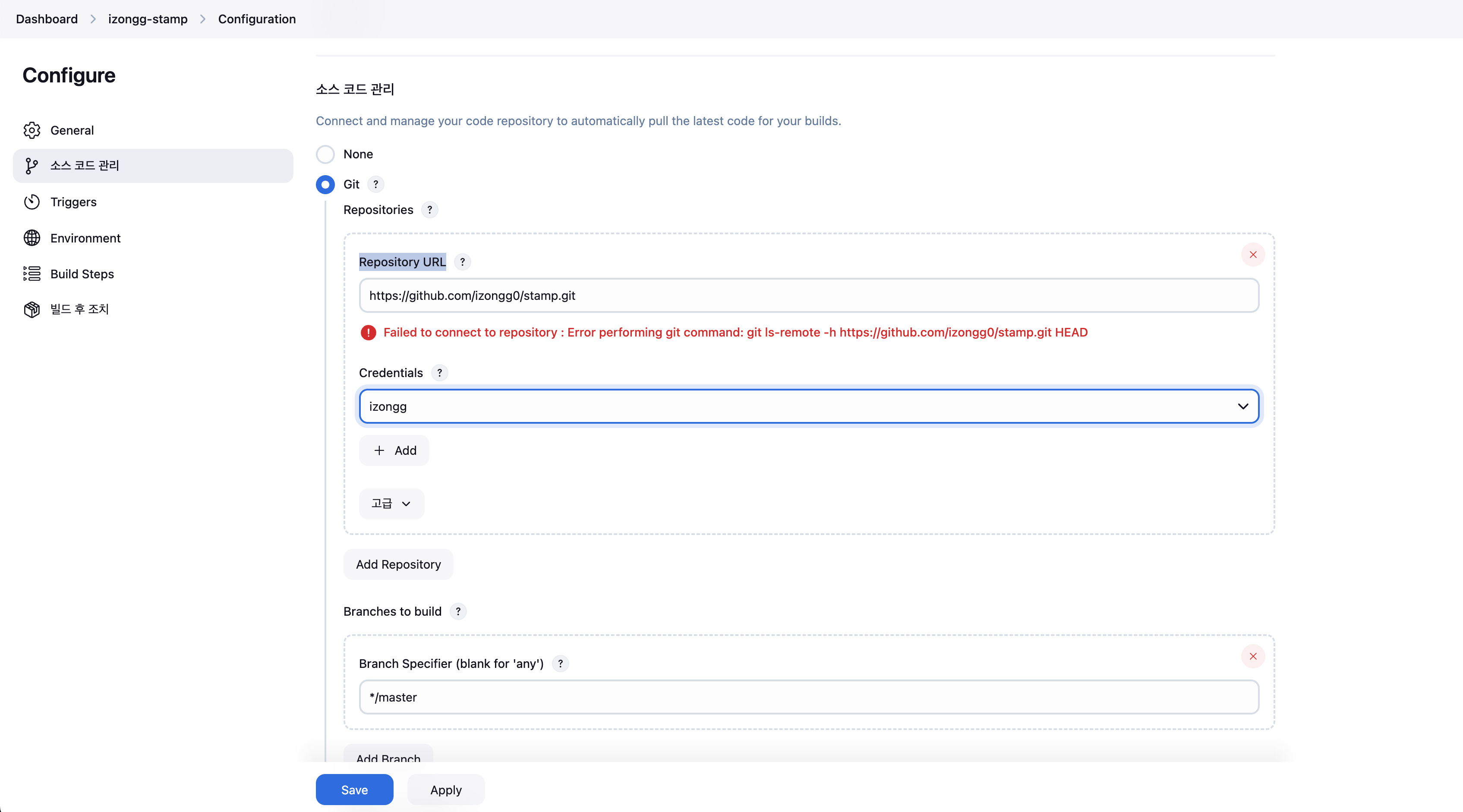Expand the 고급 advanced section
This screenshot has width=1463, height=812.
tap(391, 503)
